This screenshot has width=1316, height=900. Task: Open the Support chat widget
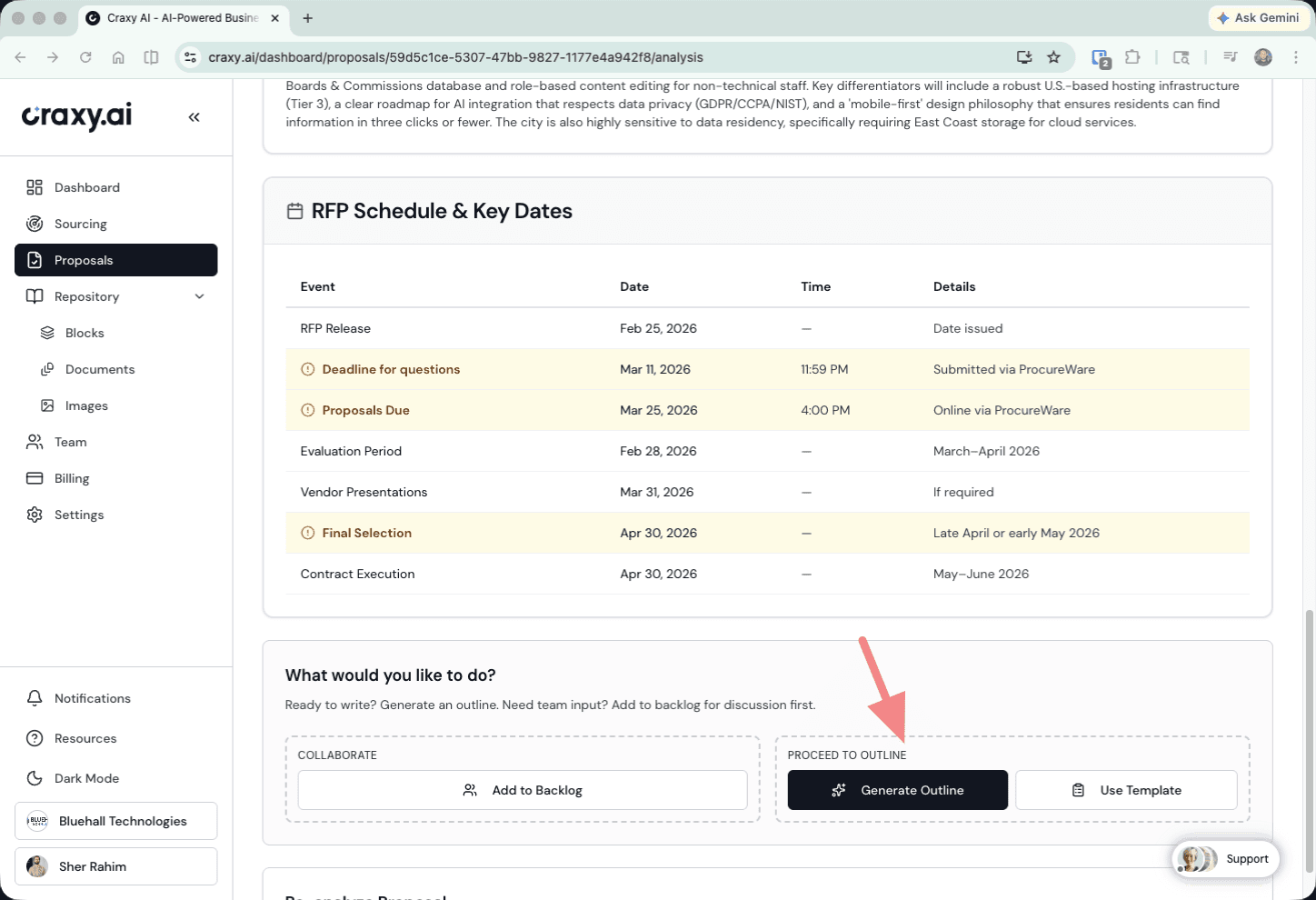1225,859
